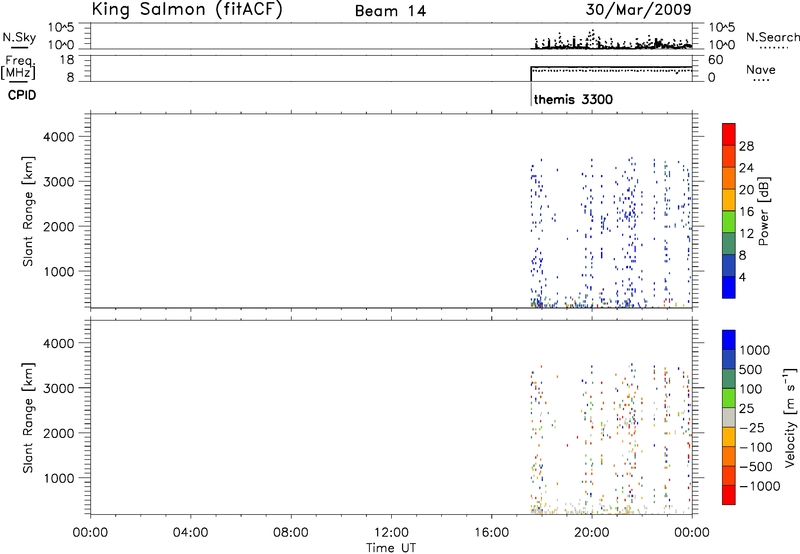Click the 'N.Search' legend label
Viewport: 800px width, 554px height.
[x=772, y=37]
